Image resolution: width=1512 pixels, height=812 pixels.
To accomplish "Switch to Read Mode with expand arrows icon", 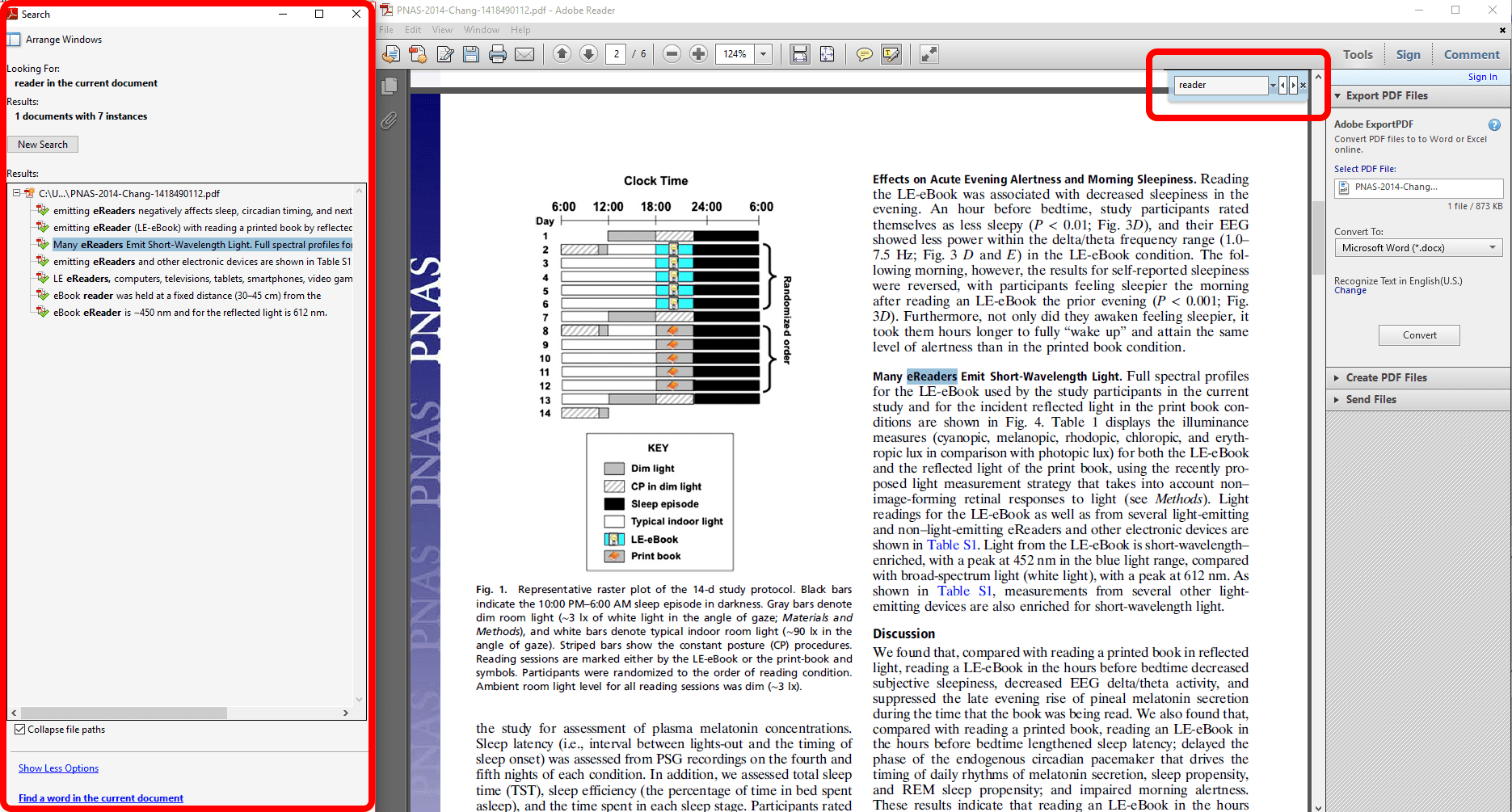I will tap(929, 54).
